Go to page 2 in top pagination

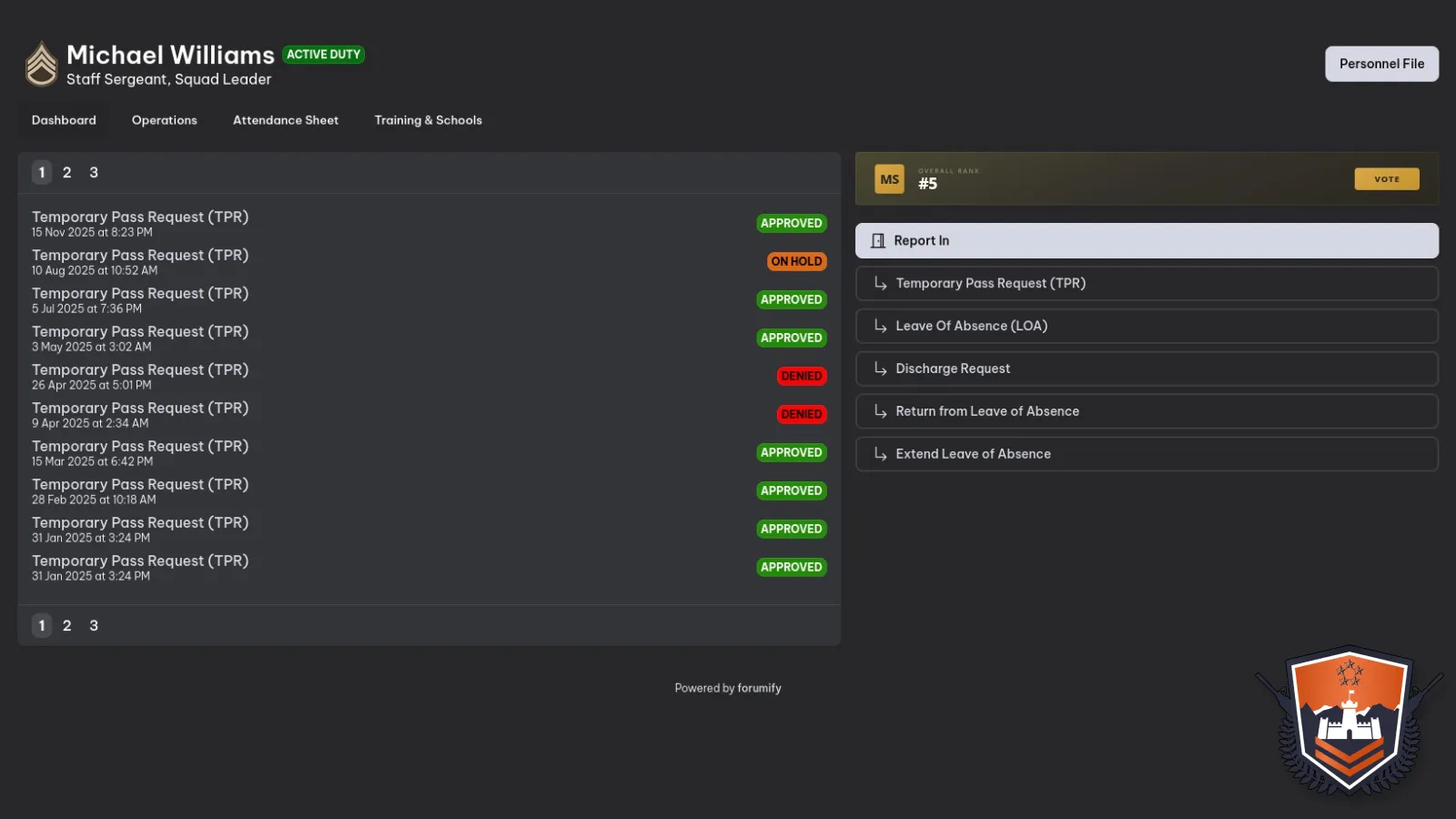click(66, 173)
